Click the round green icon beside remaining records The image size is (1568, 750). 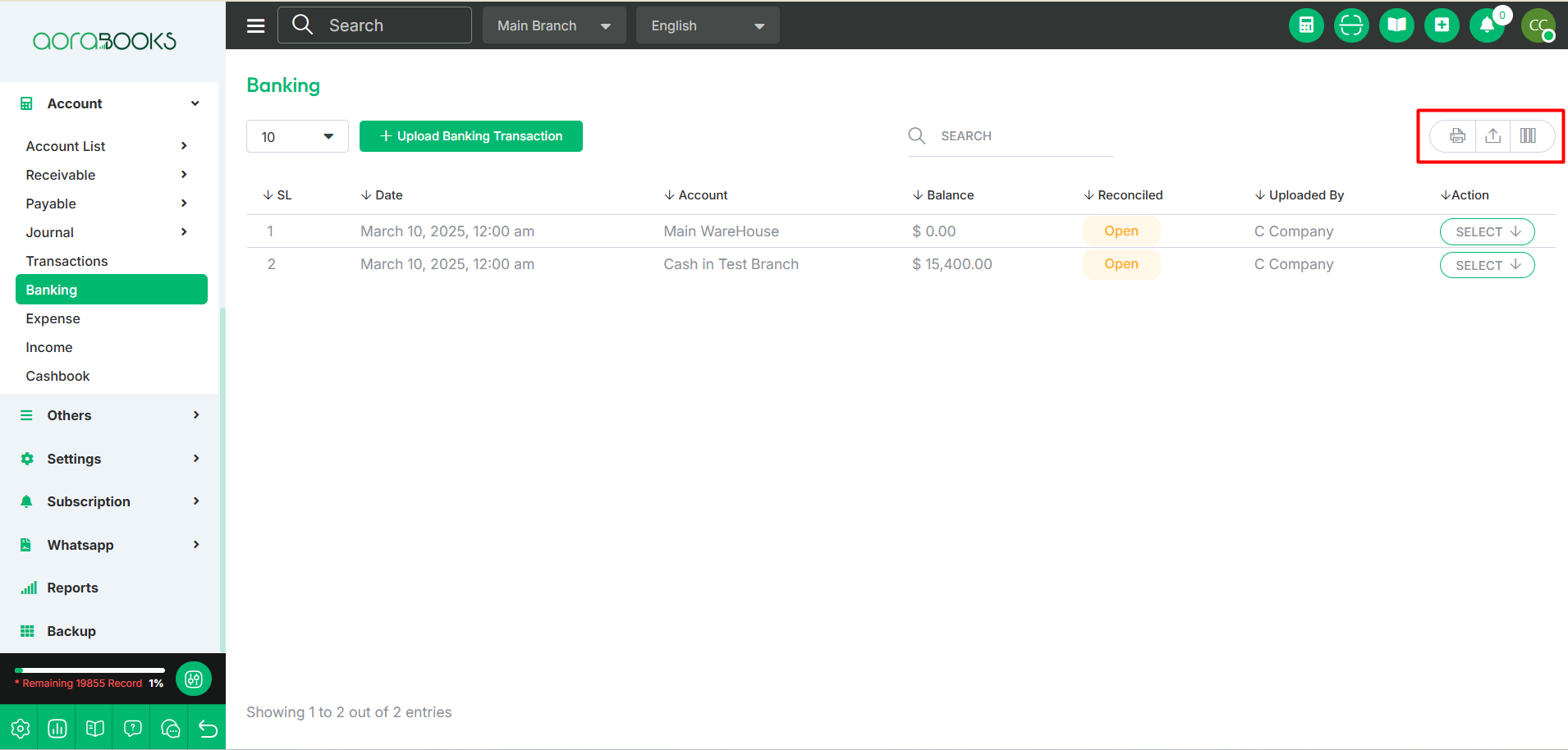[x=194, y=679]
